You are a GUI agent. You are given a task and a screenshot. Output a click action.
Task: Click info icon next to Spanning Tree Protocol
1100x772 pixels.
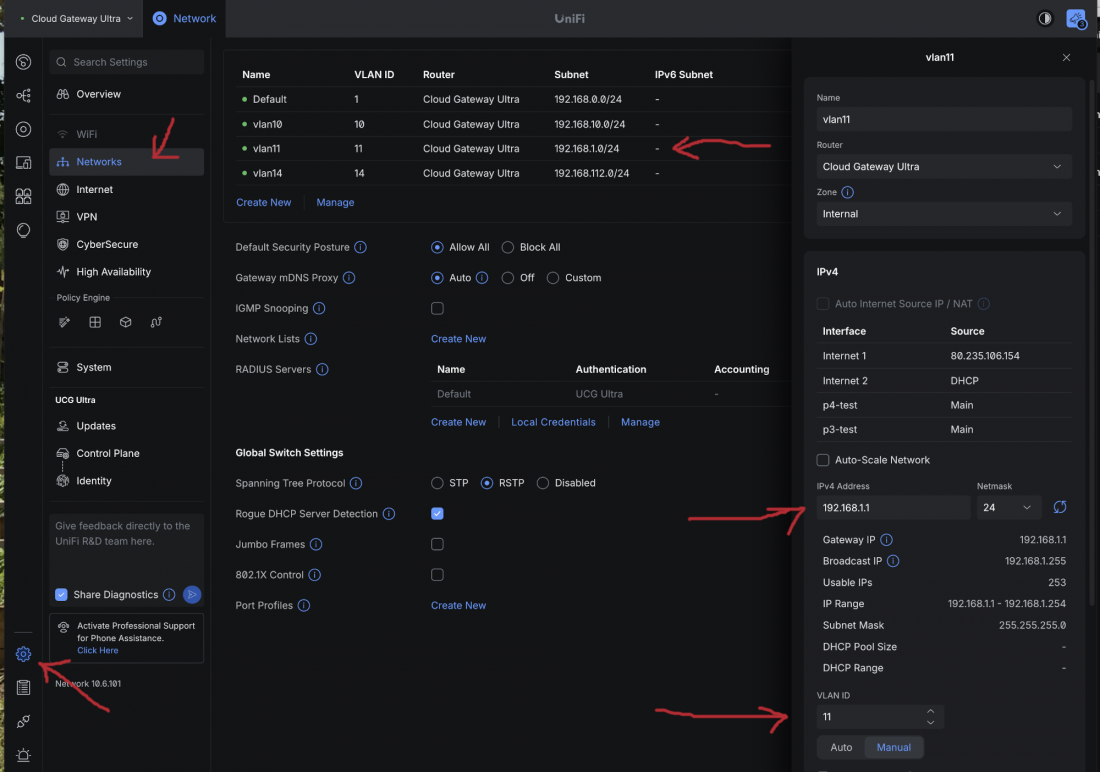click(356, 483)
